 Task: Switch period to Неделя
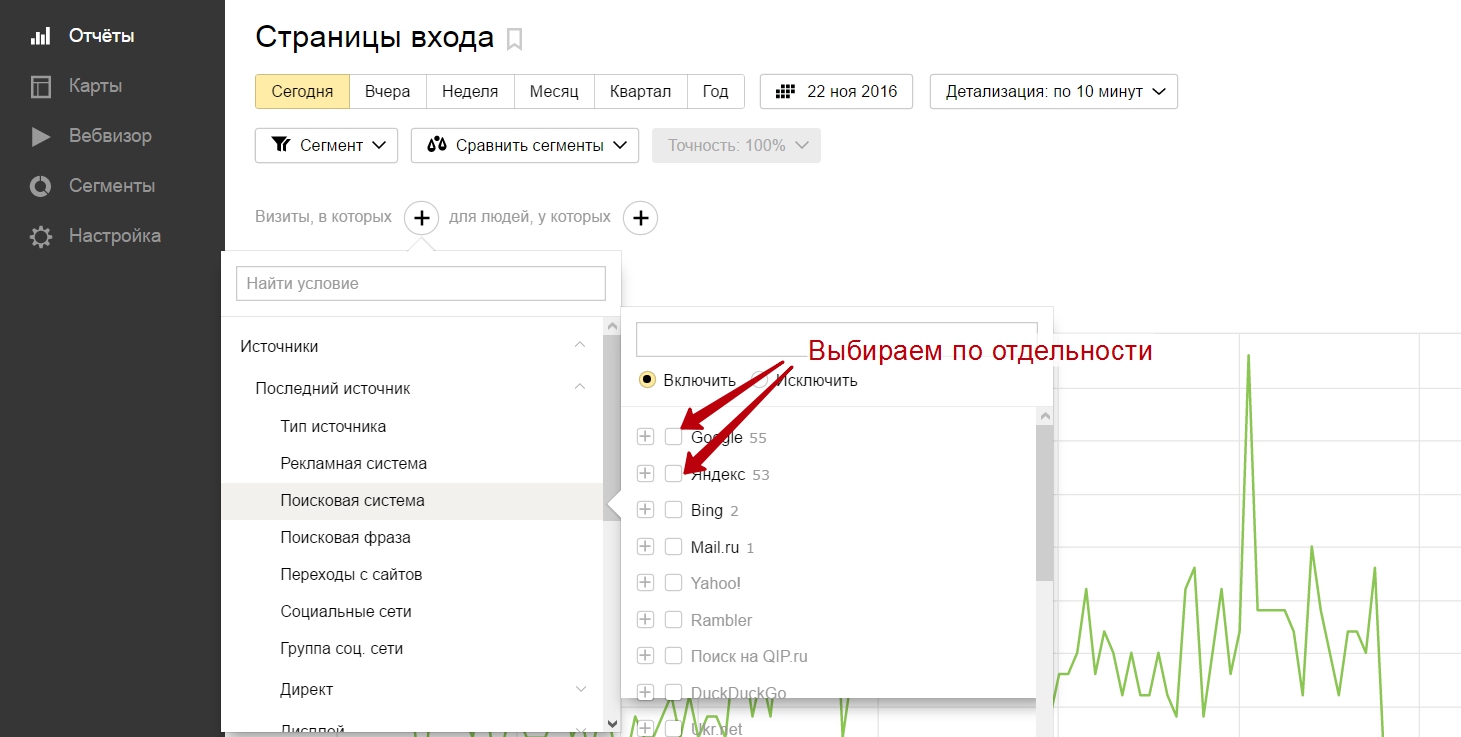coord(470,91)
